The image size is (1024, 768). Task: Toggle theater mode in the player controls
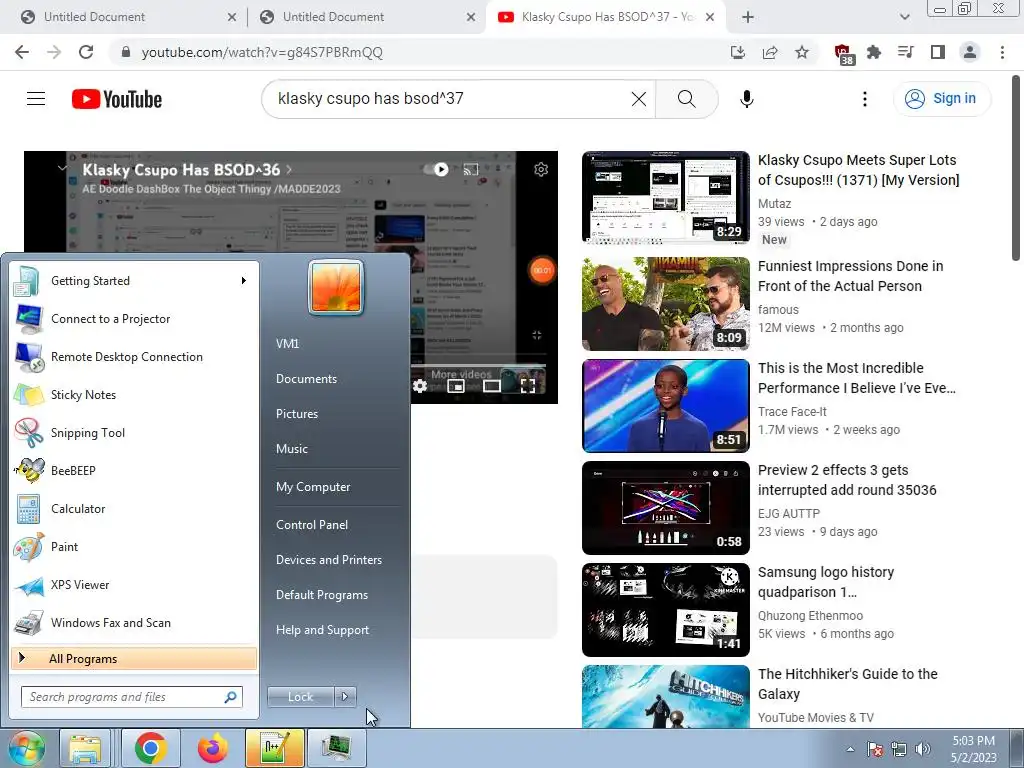492,386
